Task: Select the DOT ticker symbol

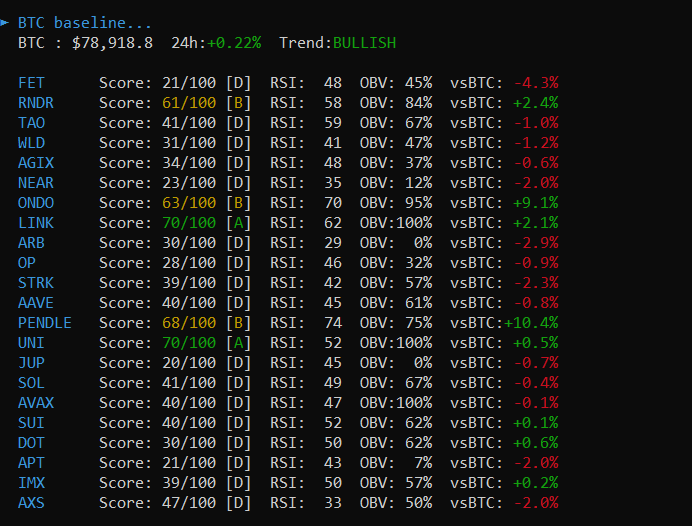Action: [x=31, y=443]
